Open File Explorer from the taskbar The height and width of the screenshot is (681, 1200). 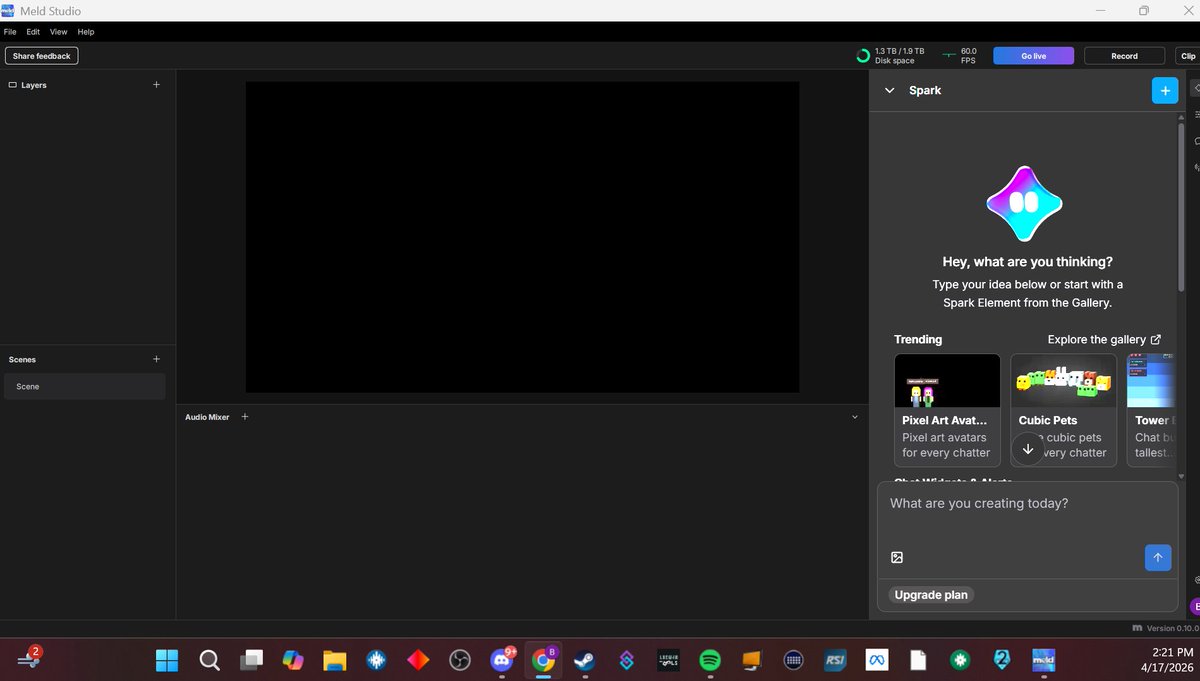(334, 660)
